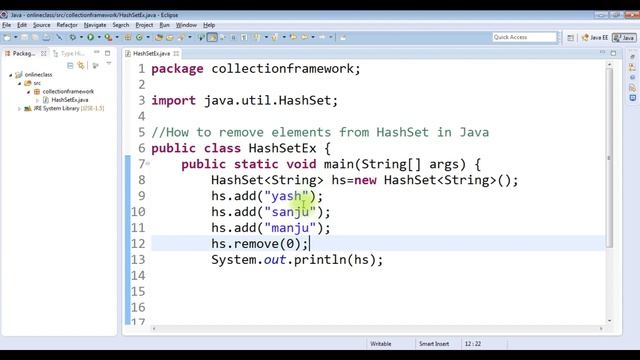
Task: Expand the JRE System Library node
Action: [x=19, y=109]
